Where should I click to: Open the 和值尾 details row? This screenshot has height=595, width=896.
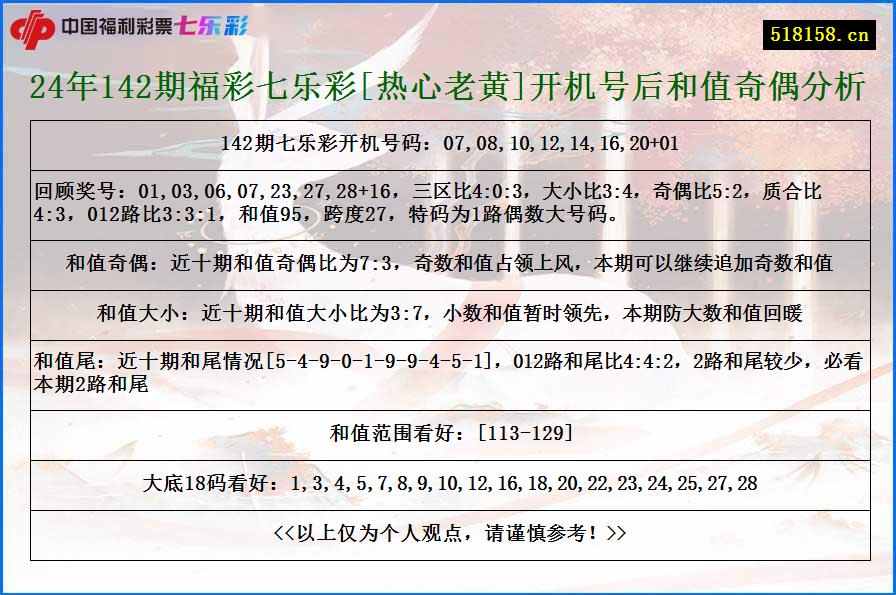448,372
